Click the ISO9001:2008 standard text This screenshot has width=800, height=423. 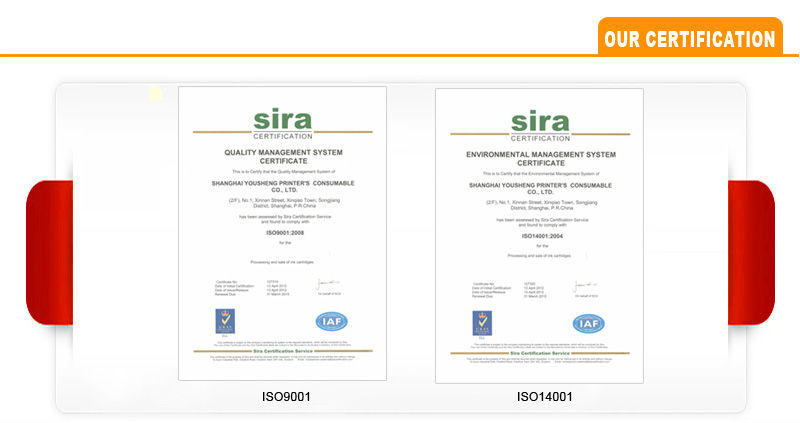coord(285,233)
